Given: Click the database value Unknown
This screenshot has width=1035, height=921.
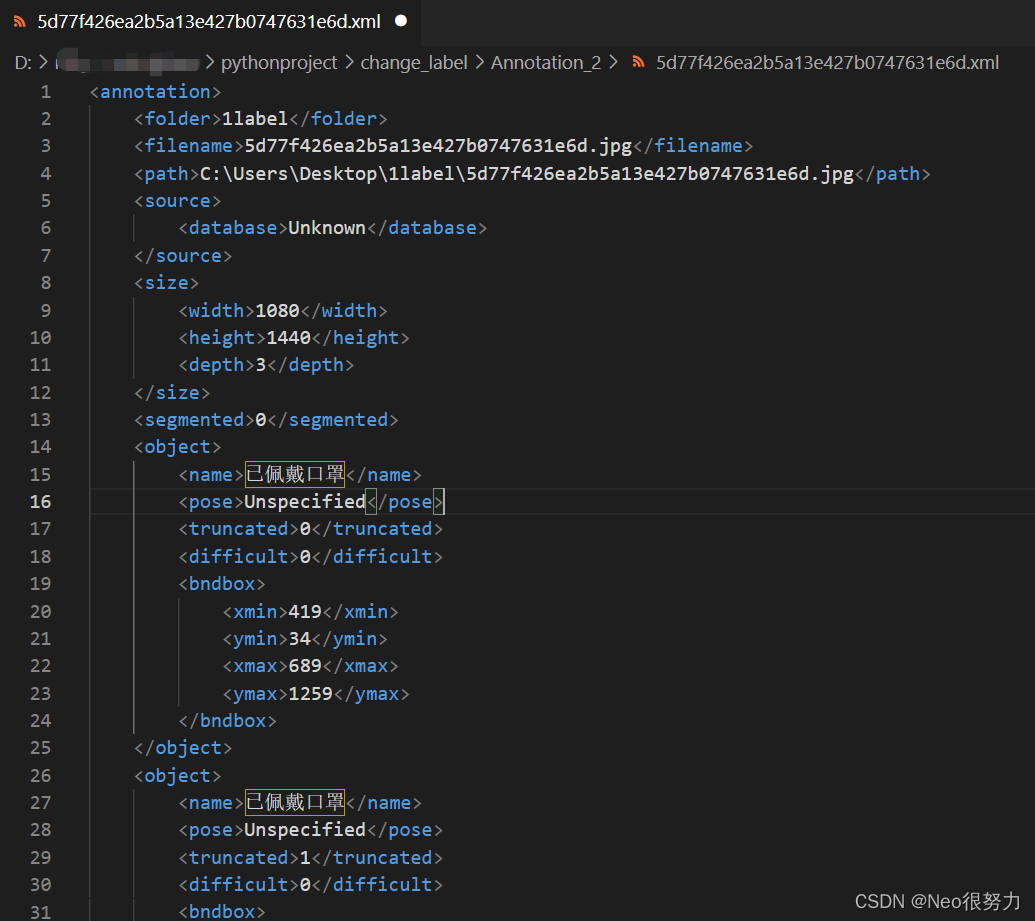Looking at the screenshot, I should [x=327, y=228].
